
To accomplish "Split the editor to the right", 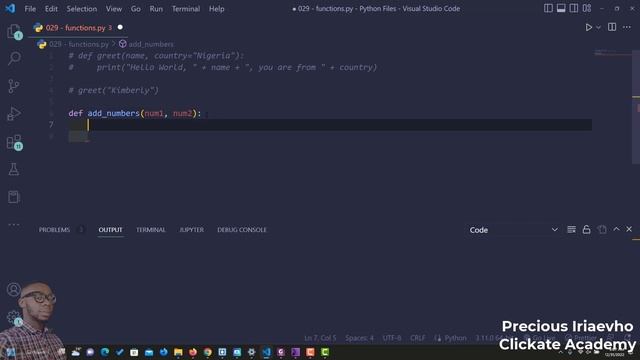I will point(612,27).
